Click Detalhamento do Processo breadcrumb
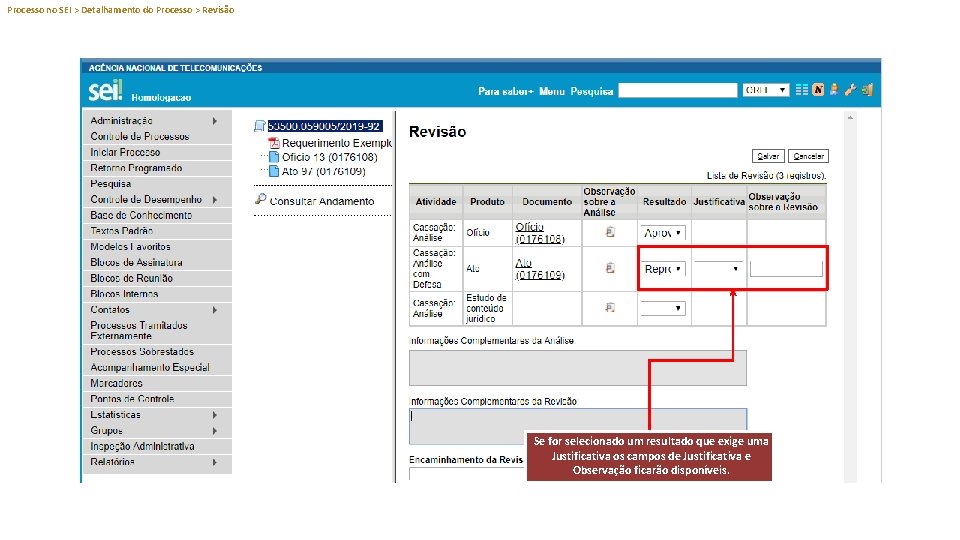960x540 pixels. tap(137, 10)
